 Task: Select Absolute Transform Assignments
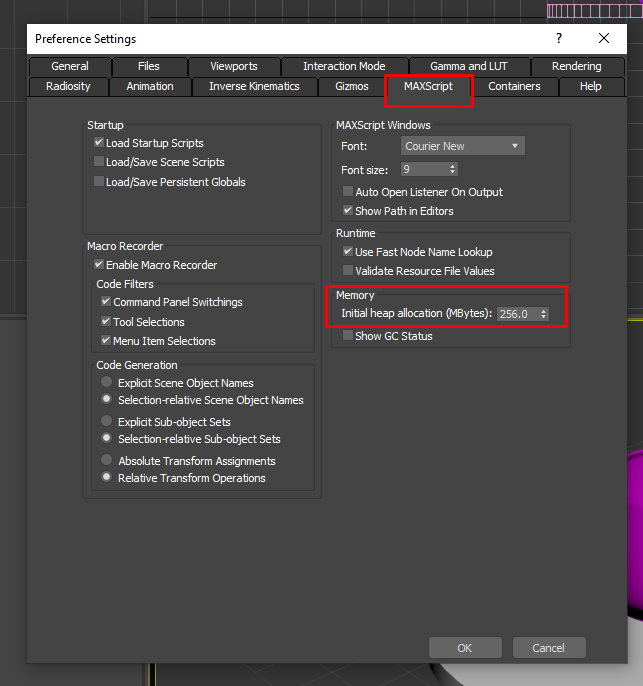tap(106, 460)
